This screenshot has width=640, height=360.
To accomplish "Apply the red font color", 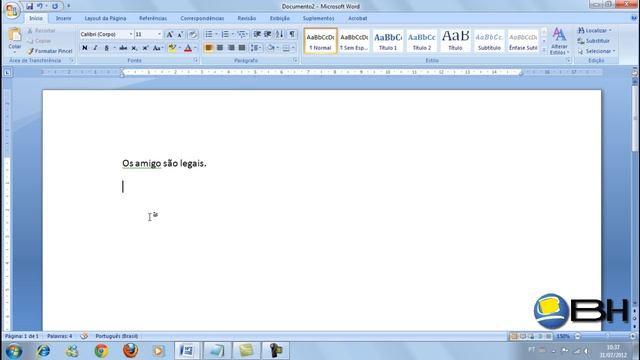I will (188, 48).
